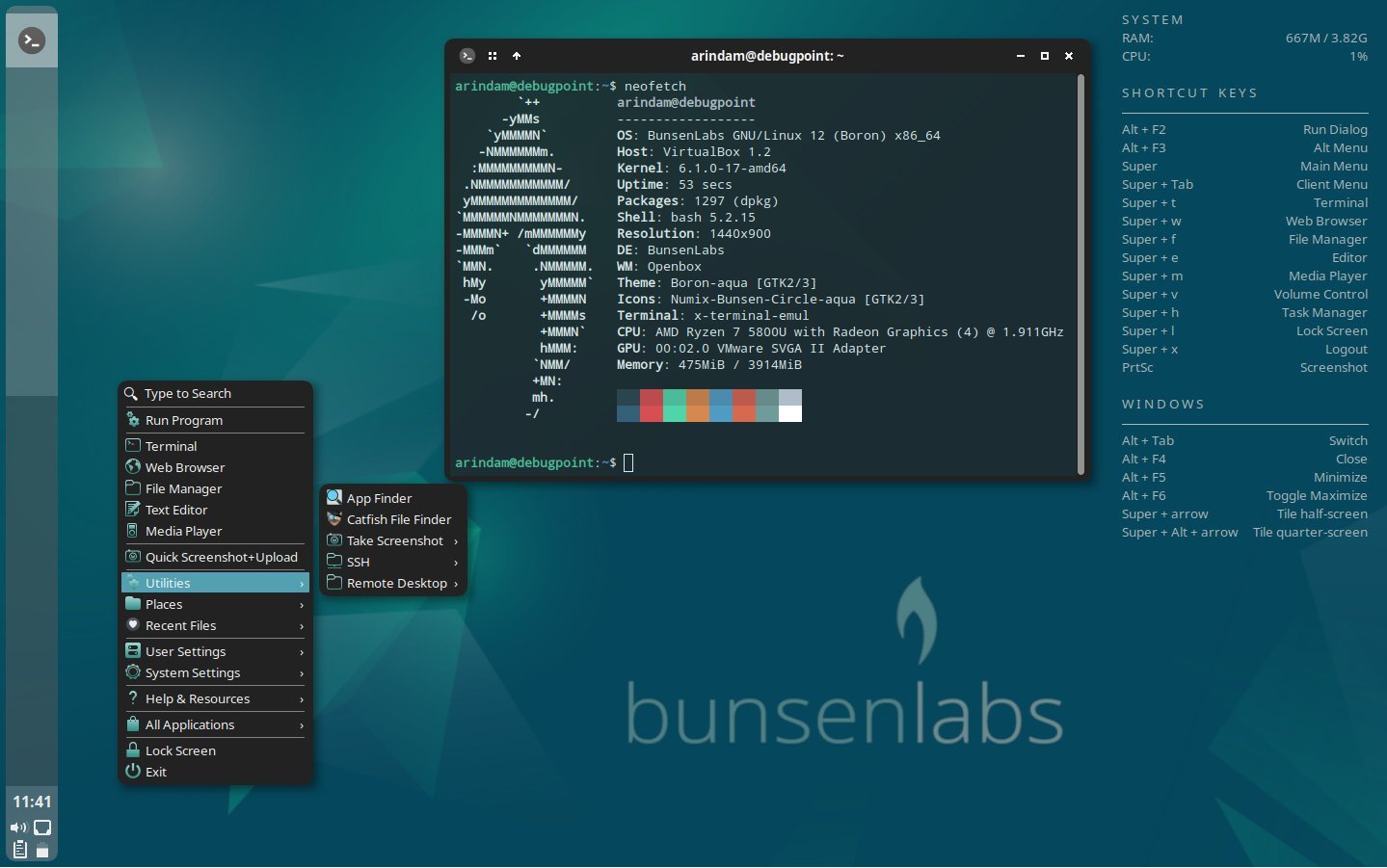The height and width of the screenshot is (868, 1387).
Task: Expand the Take Screenshot submenu arrow
Action: (x=456, y=540)
